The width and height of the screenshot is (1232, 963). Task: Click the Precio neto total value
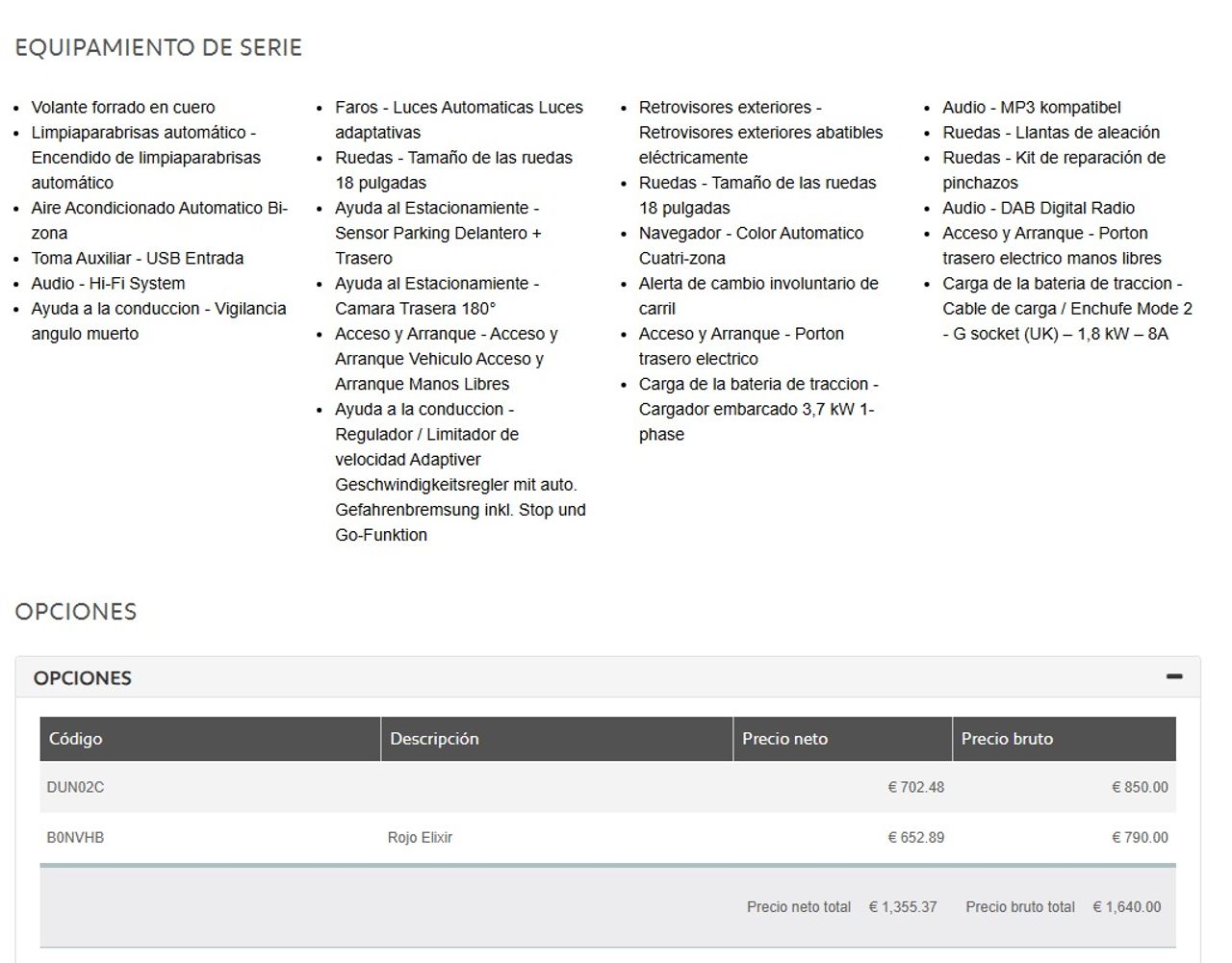pos(903,907)
